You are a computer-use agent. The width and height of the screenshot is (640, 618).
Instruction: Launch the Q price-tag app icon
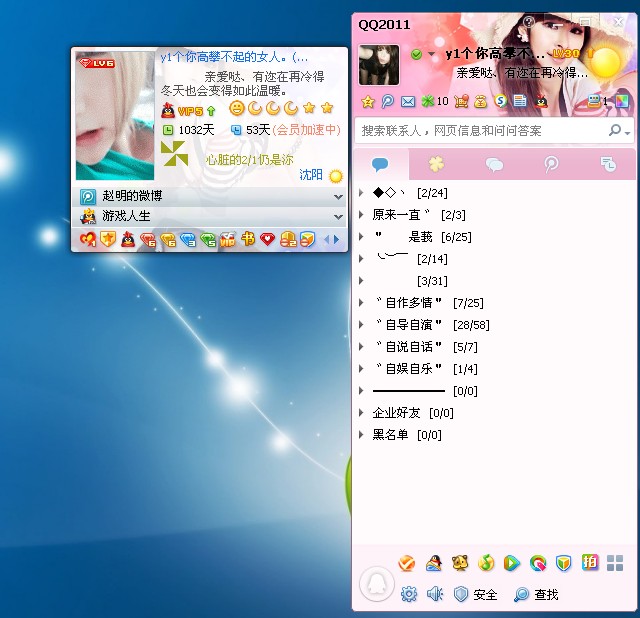tap(538, 563)
